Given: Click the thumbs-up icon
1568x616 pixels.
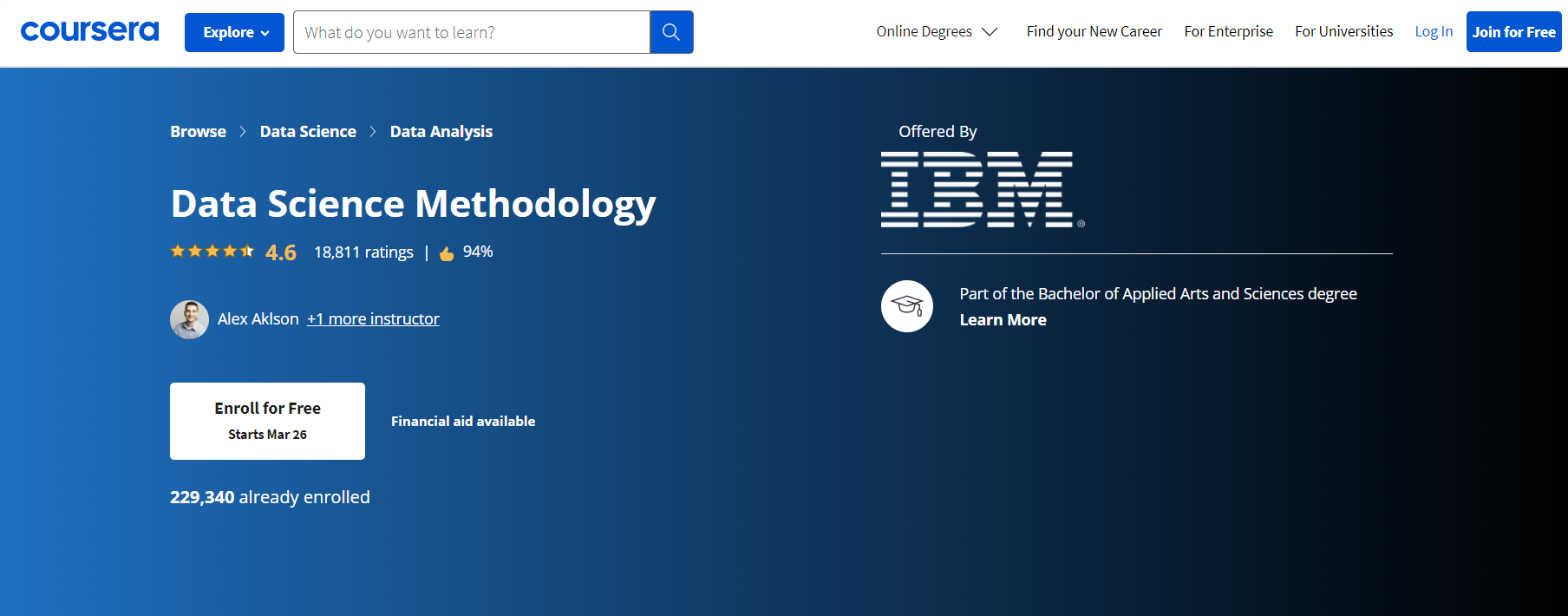Looking at the screenshot, I should pos(447,253).
